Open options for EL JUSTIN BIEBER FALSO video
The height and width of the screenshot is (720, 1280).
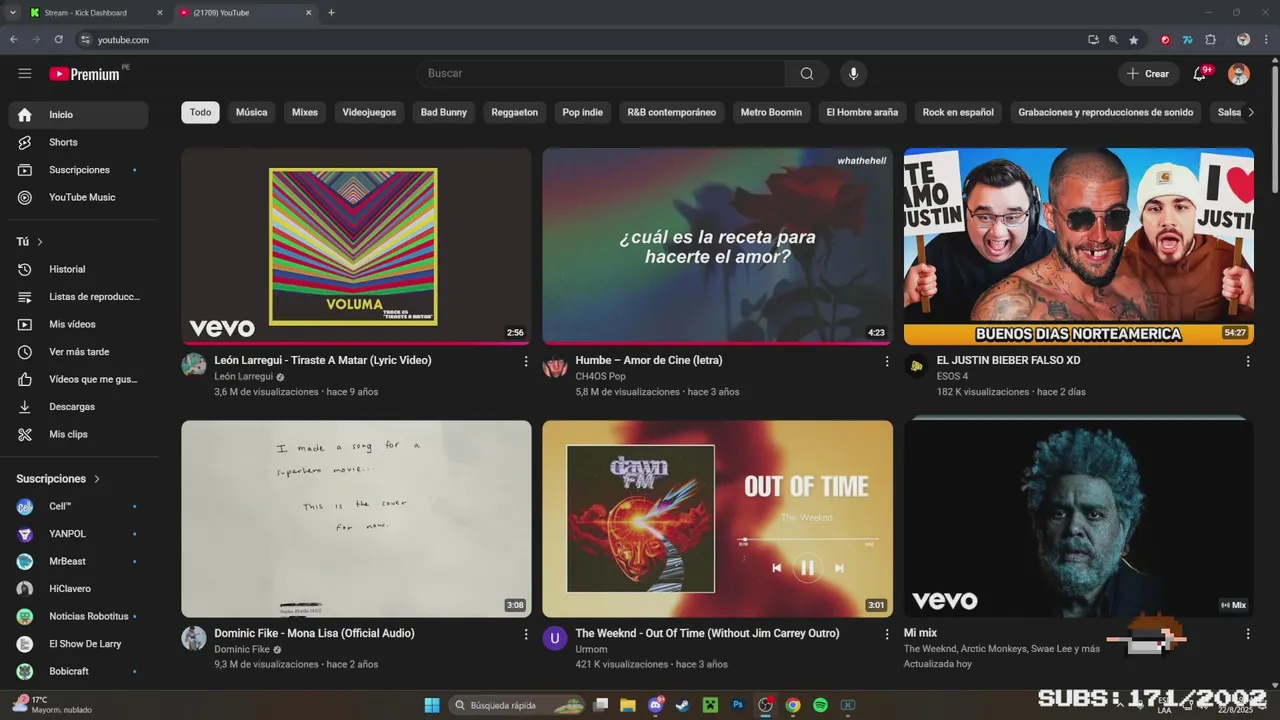point(1248,361)
